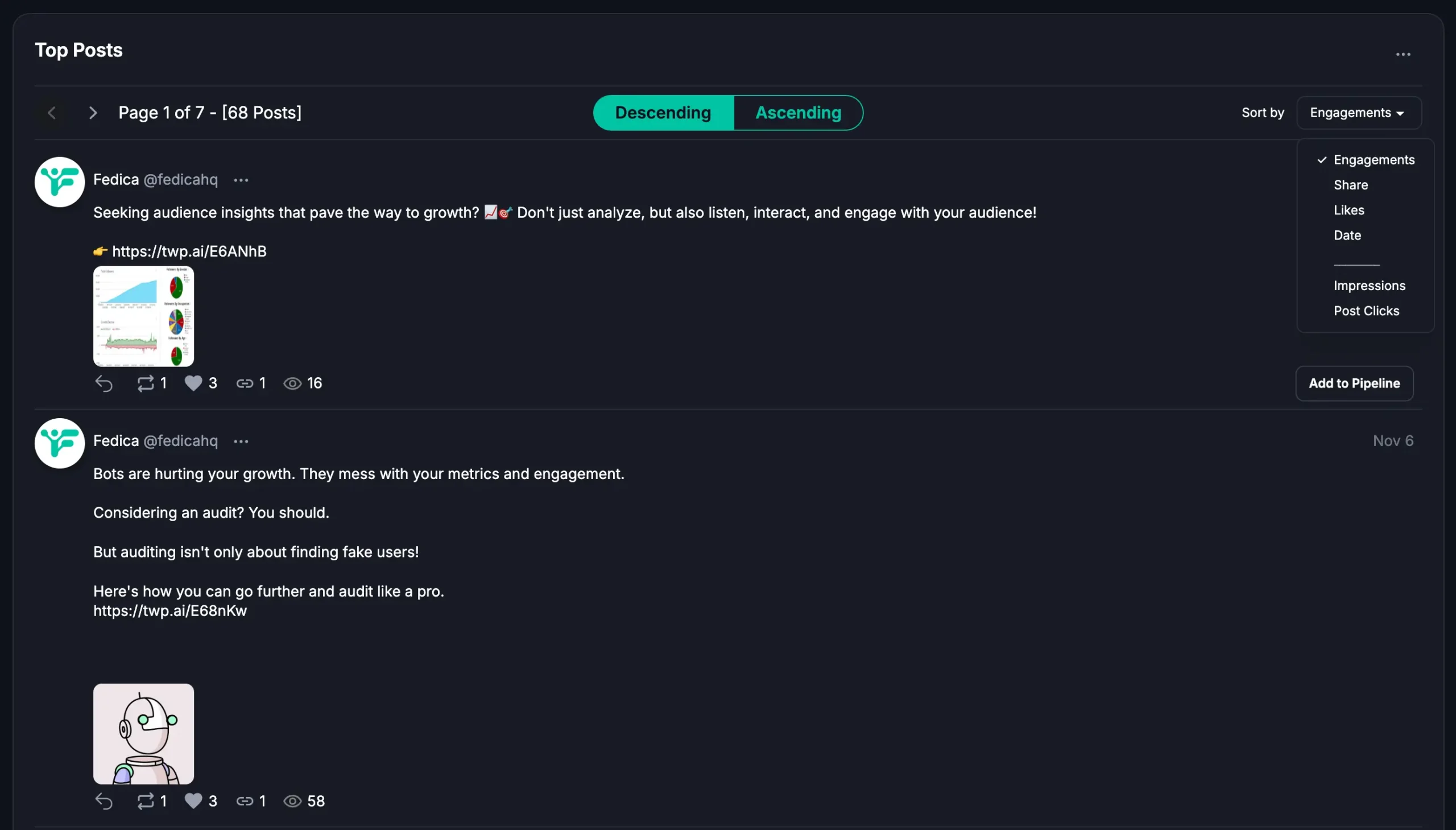Go to the previous page of posts

coord(52,113)
